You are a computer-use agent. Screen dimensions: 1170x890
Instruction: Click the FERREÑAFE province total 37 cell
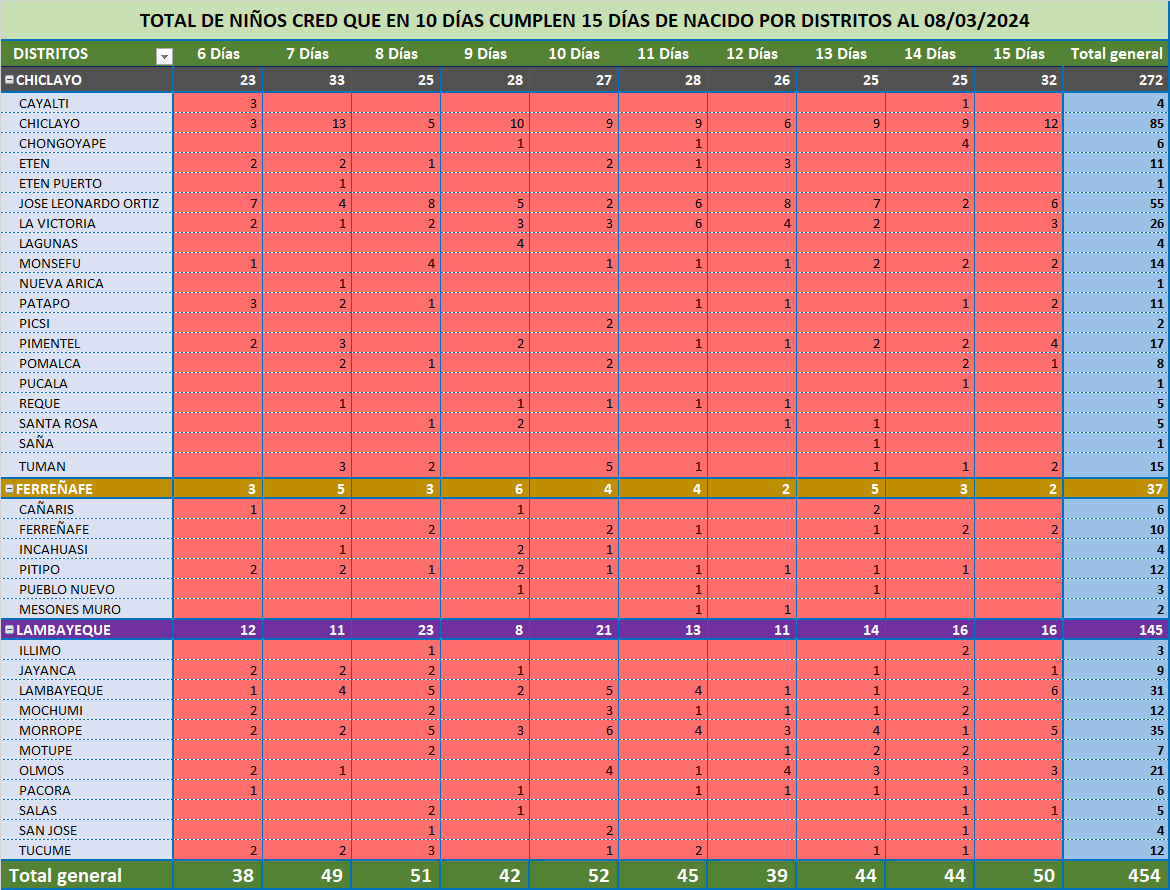[1154, 489]
